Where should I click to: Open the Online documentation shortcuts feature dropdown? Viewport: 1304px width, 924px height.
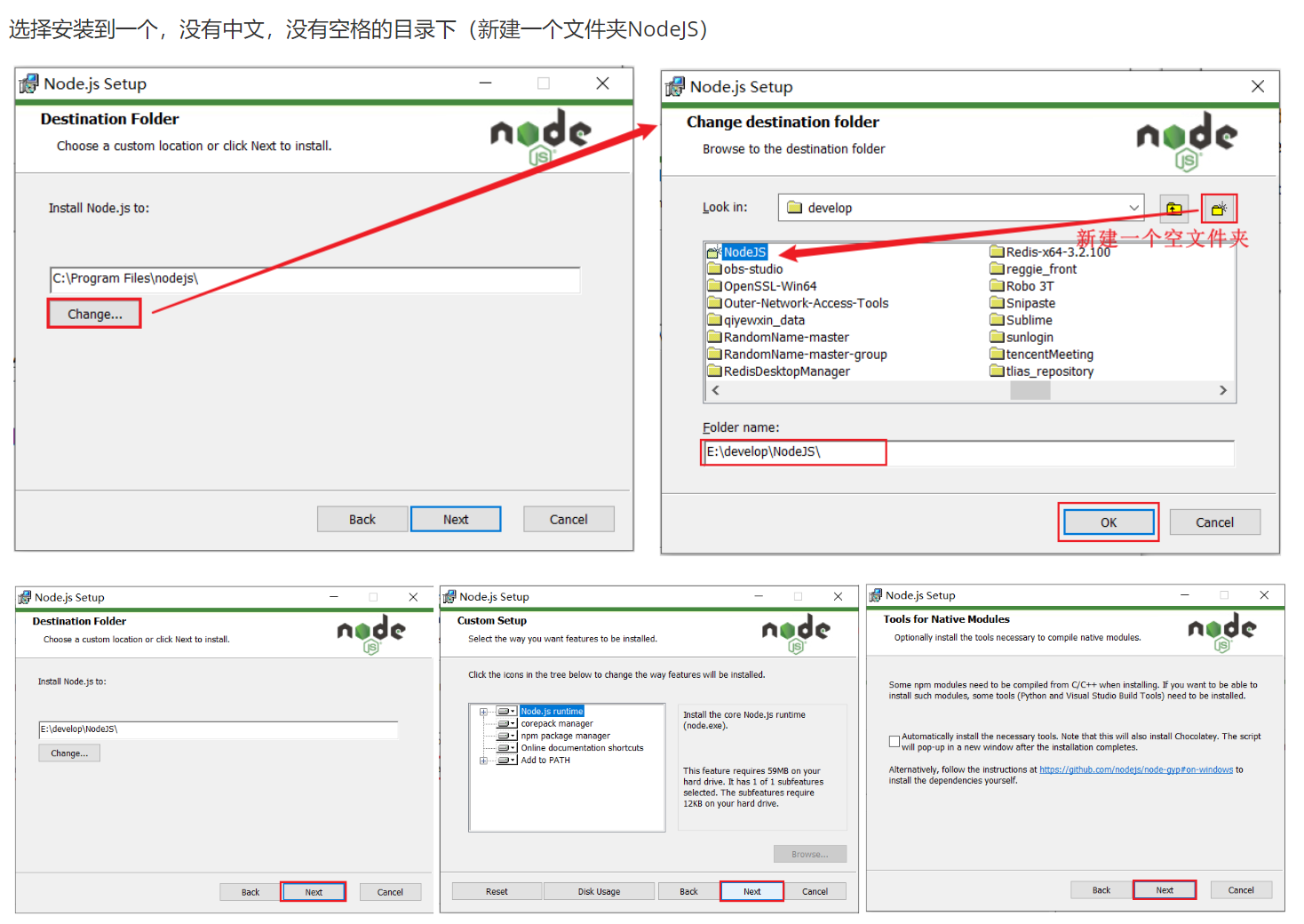[x=507, y=748]
